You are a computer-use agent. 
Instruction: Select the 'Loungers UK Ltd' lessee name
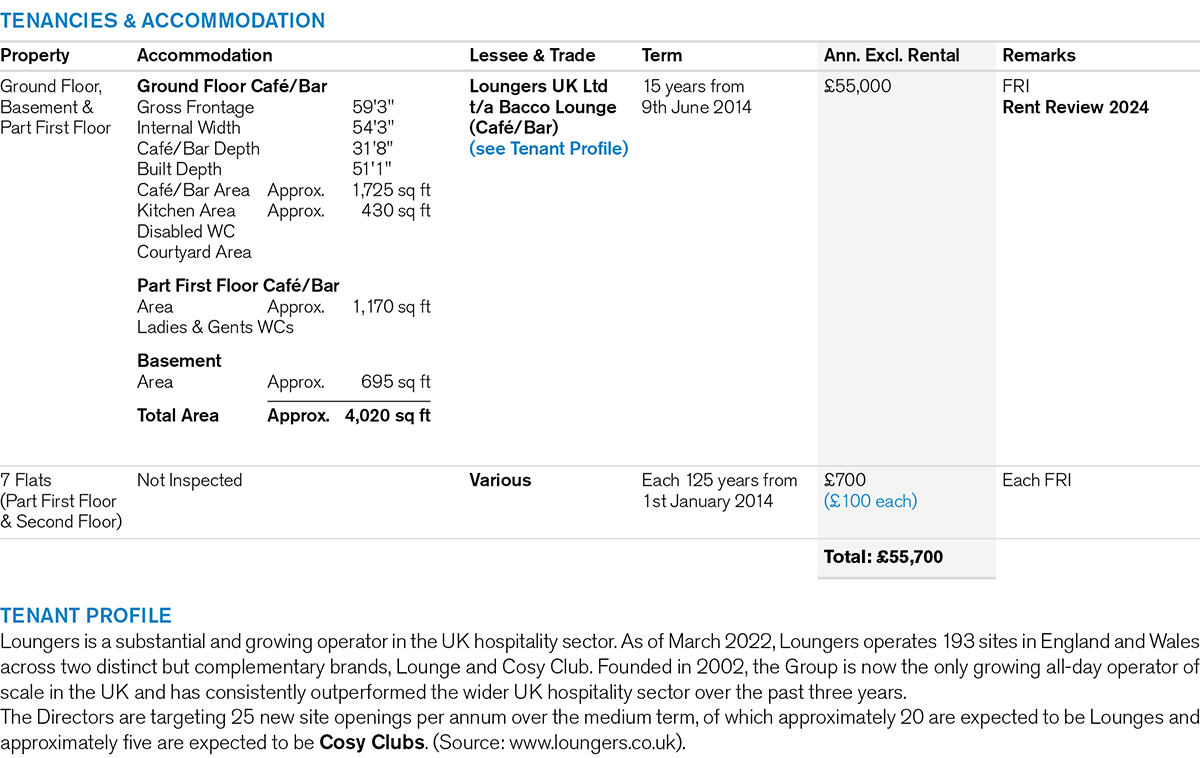(x=538, y=87)
